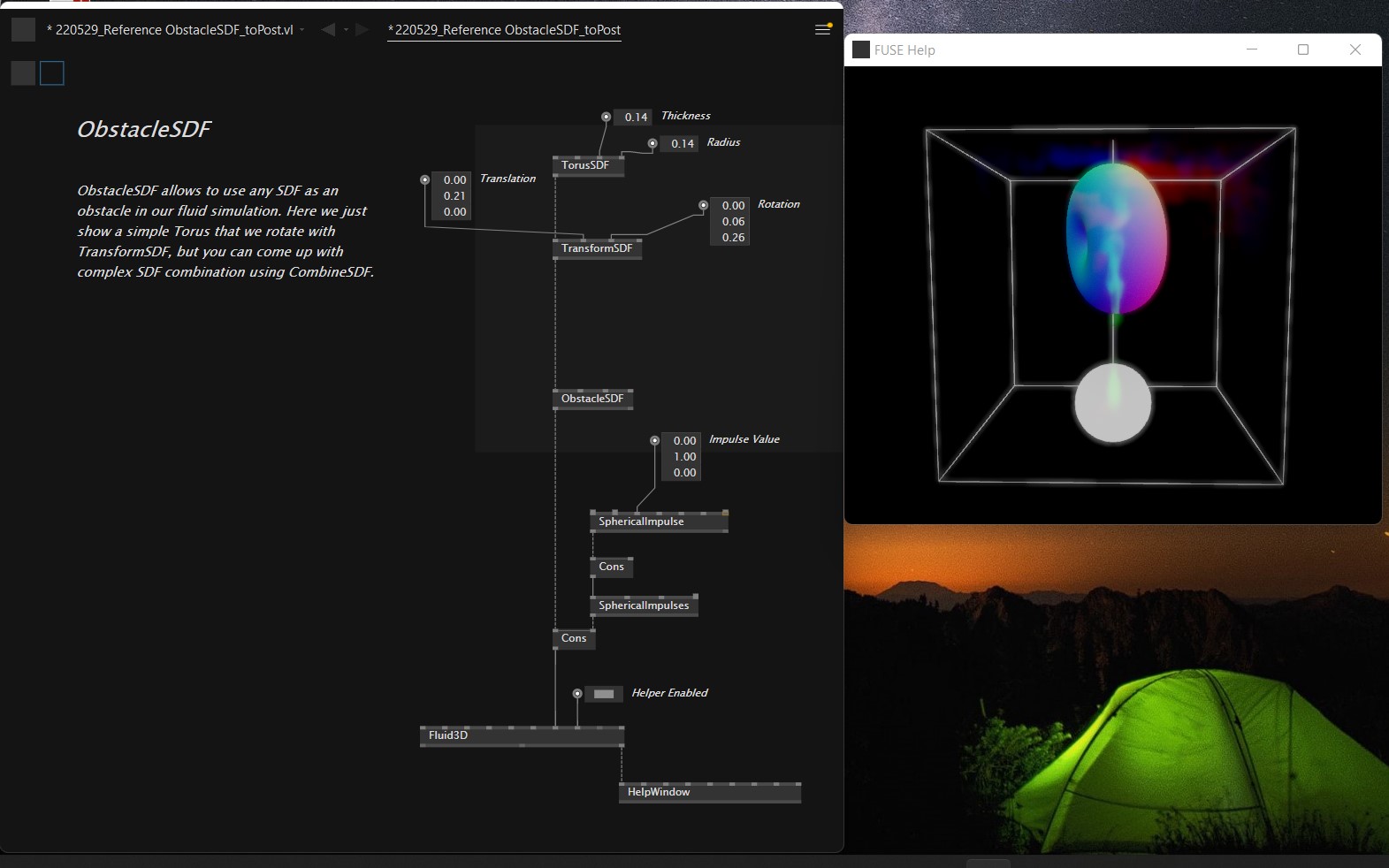The height and width of the screenshot is (868, 1389).
Task: Select the HelpWindow node
Action: [710, 792]
